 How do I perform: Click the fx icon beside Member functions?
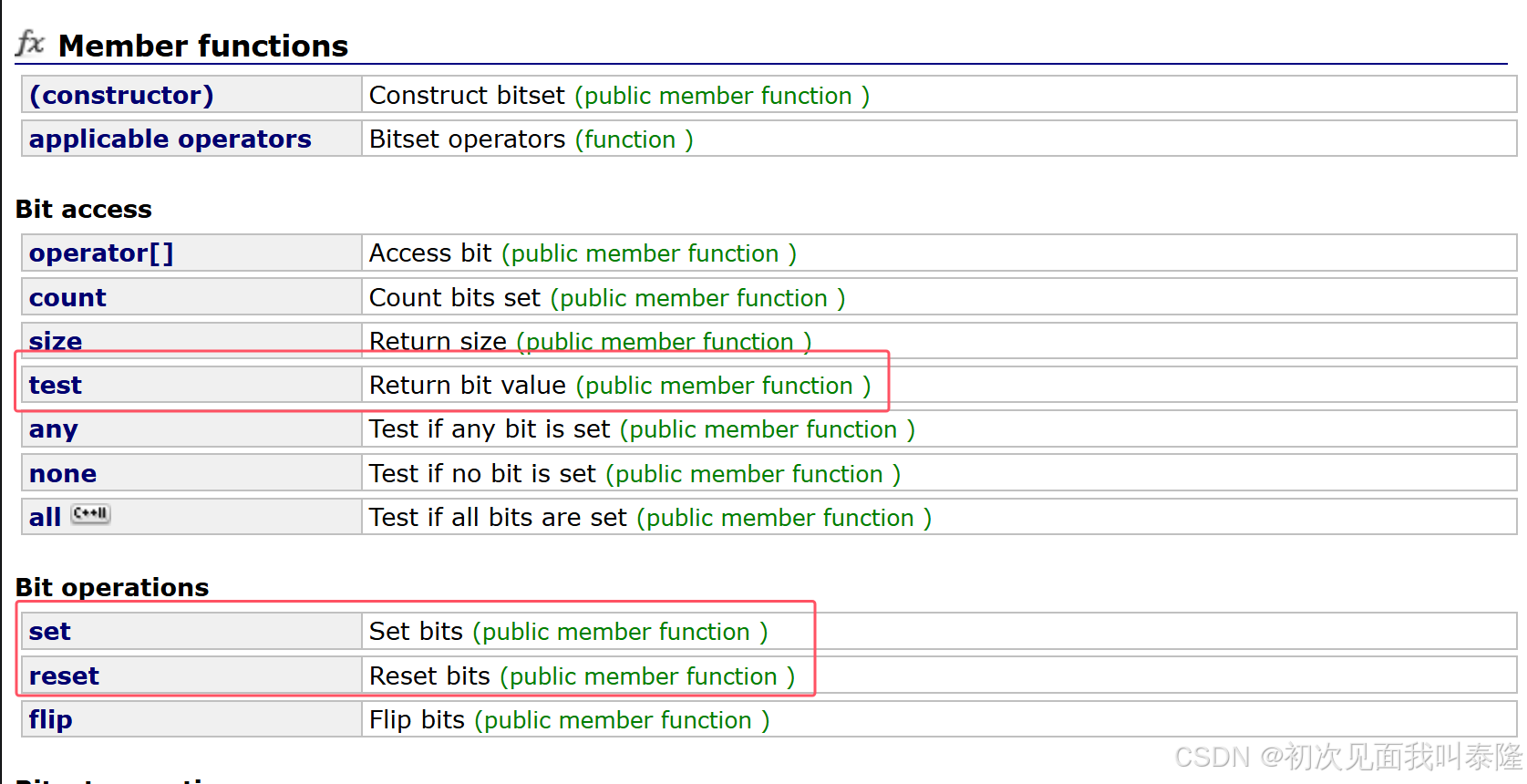pyautogui.click(x=30, y=43)
